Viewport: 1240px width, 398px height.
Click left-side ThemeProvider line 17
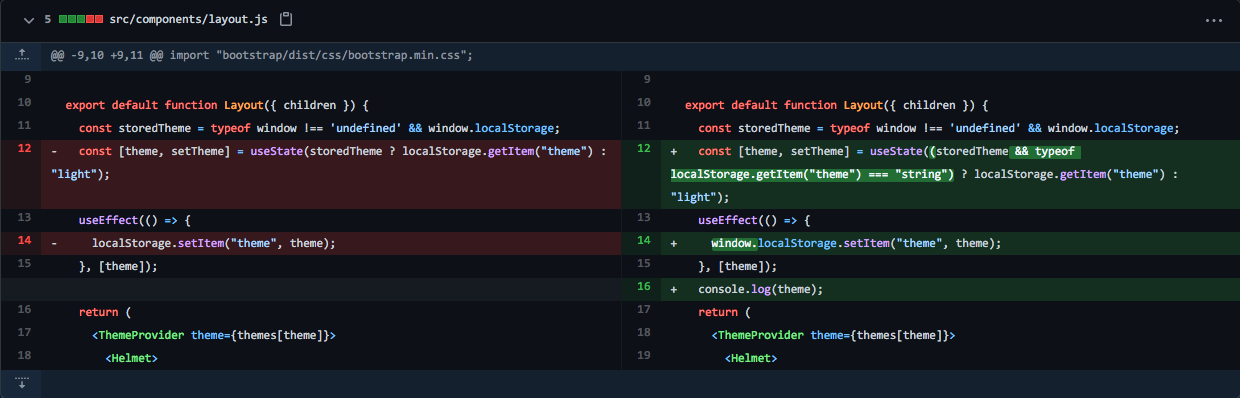[x=214, y=335]
